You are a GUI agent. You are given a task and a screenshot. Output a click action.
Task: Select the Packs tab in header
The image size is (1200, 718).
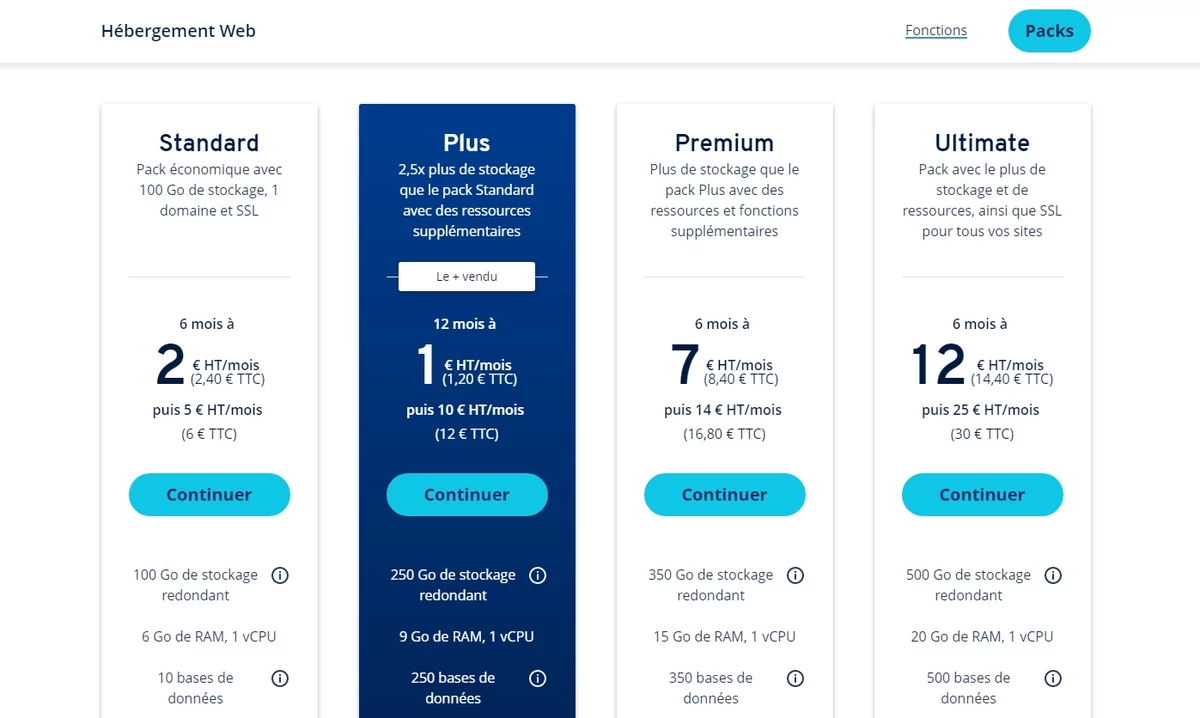1049,31
